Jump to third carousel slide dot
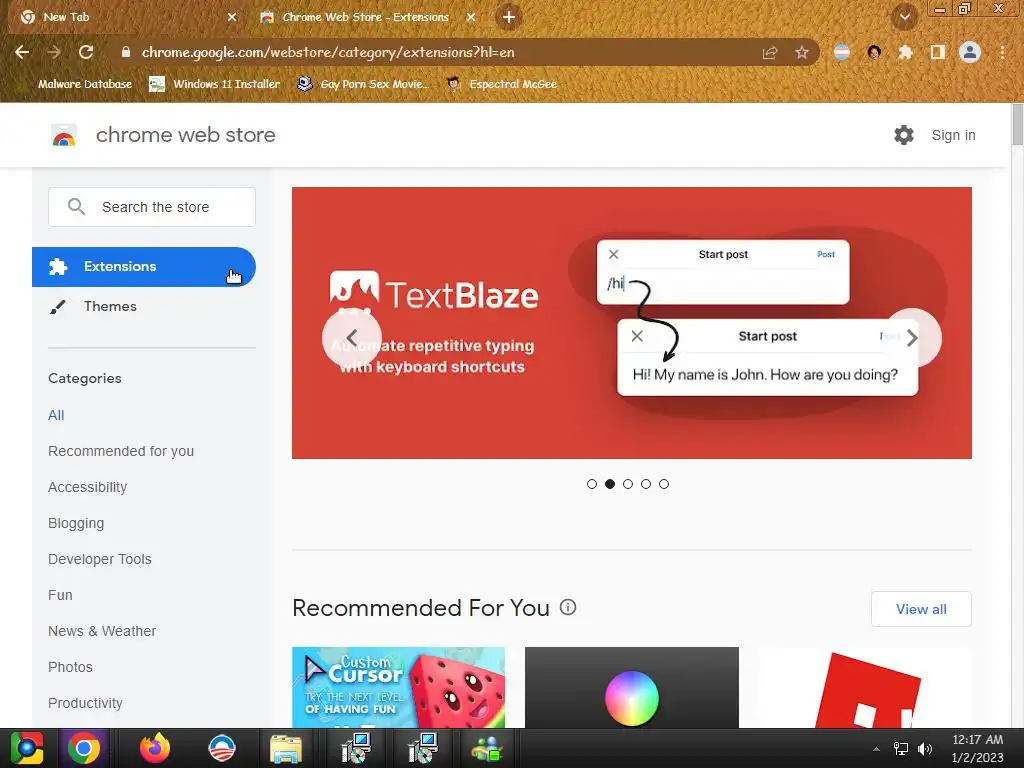Screen dimensions: 1024x768 628,484
